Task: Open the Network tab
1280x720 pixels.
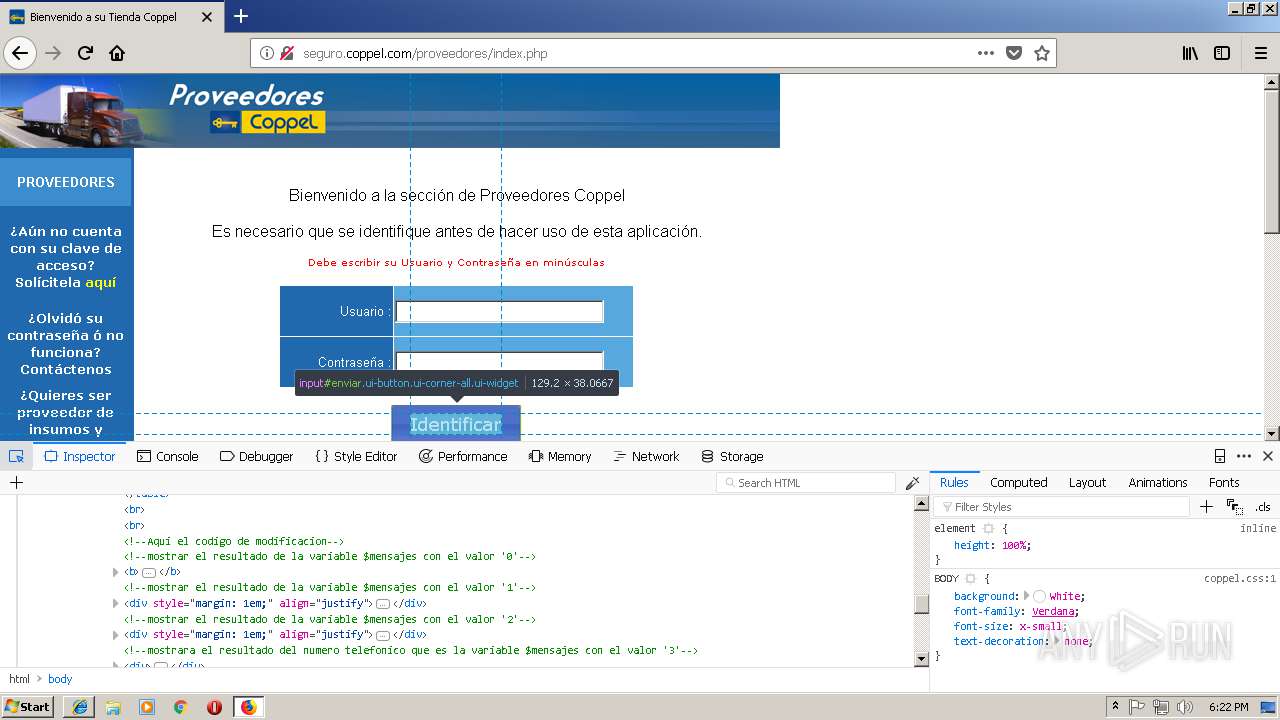Action: point(646,456)
